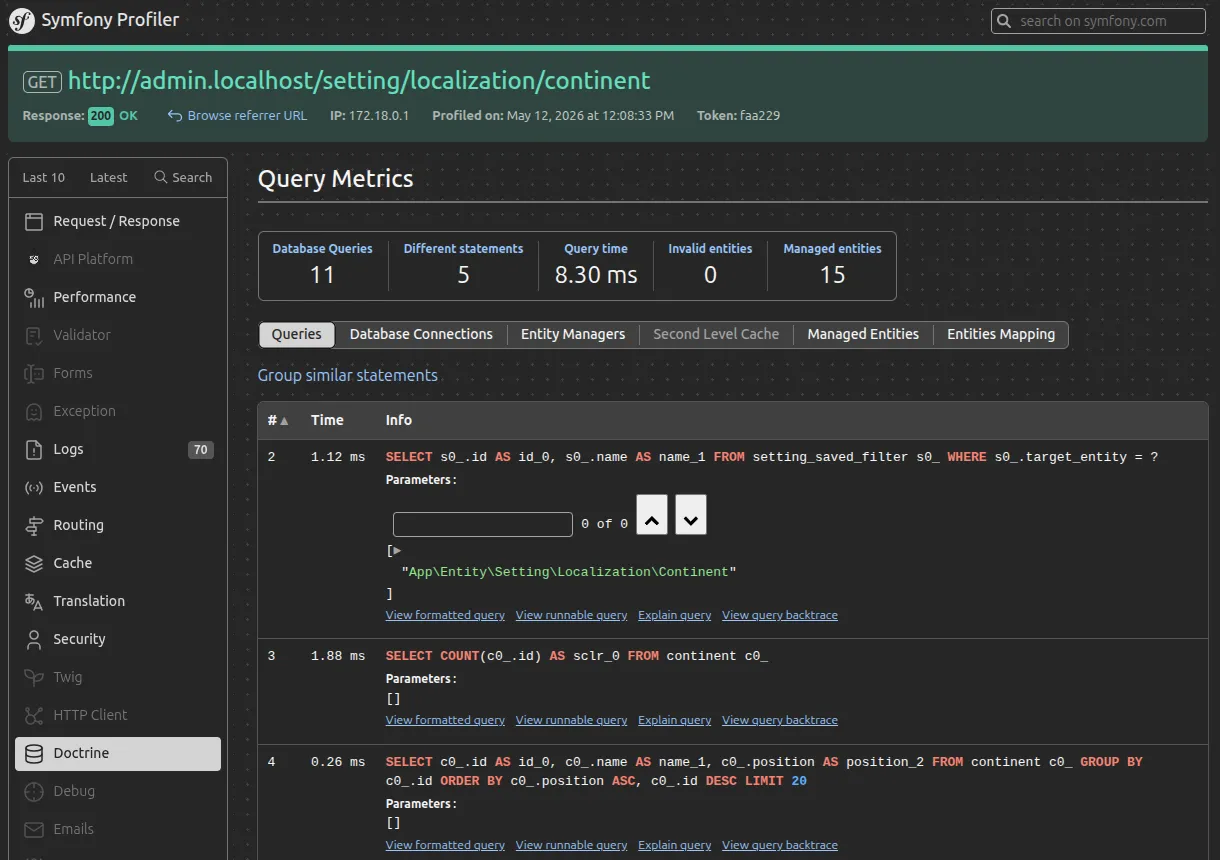1220x860 pixels.
Task: Focus the parameters search input in query 2
Action: click(x=483, y=524)
